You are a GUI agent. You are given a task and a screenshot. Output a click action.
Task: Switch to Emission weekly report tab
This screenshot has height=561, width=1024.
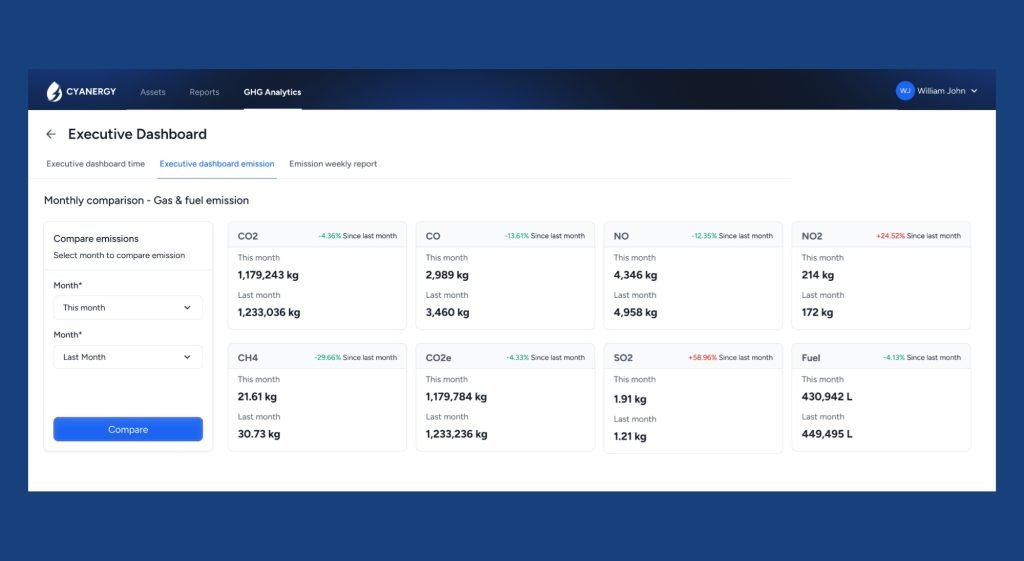click(333, 164)
